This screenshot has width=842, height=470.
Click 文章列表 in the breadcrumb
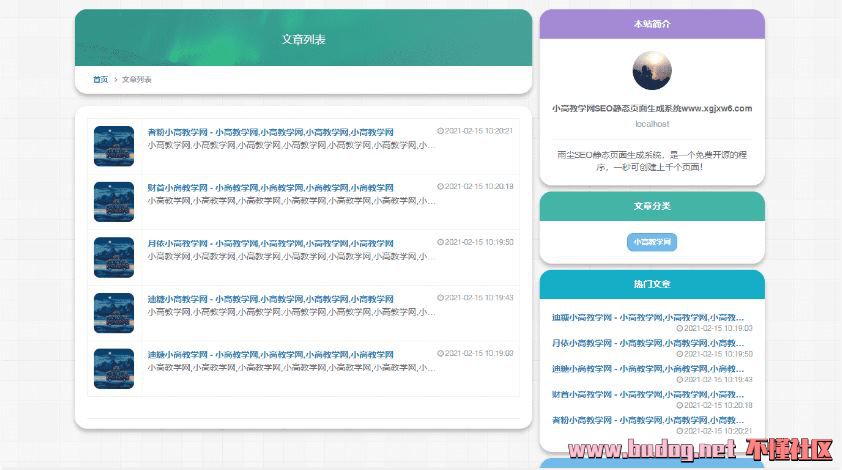click(136, 79)
